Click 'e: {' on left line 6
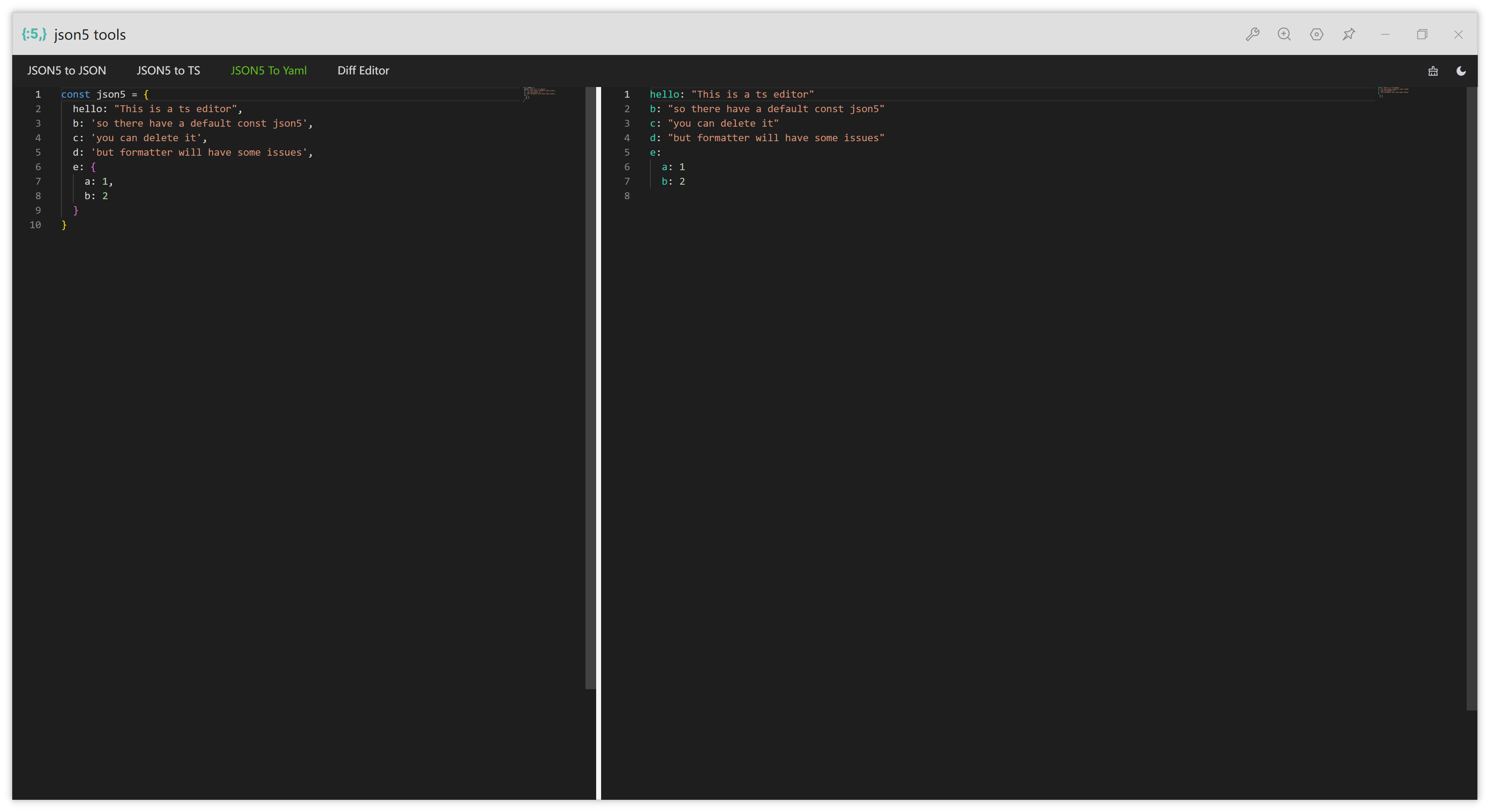The image size is (1490, 812). point(84,167)
